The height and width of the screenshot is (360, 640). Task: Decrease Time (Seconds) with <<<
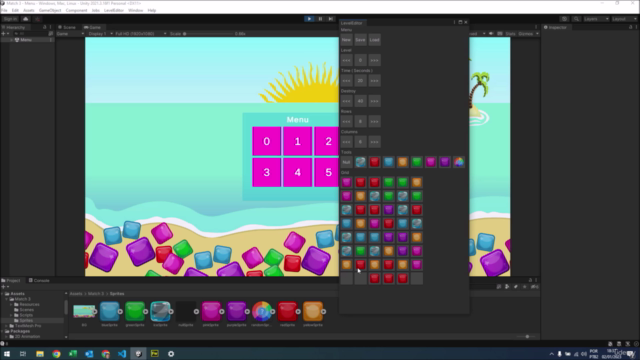pos(346,80)
